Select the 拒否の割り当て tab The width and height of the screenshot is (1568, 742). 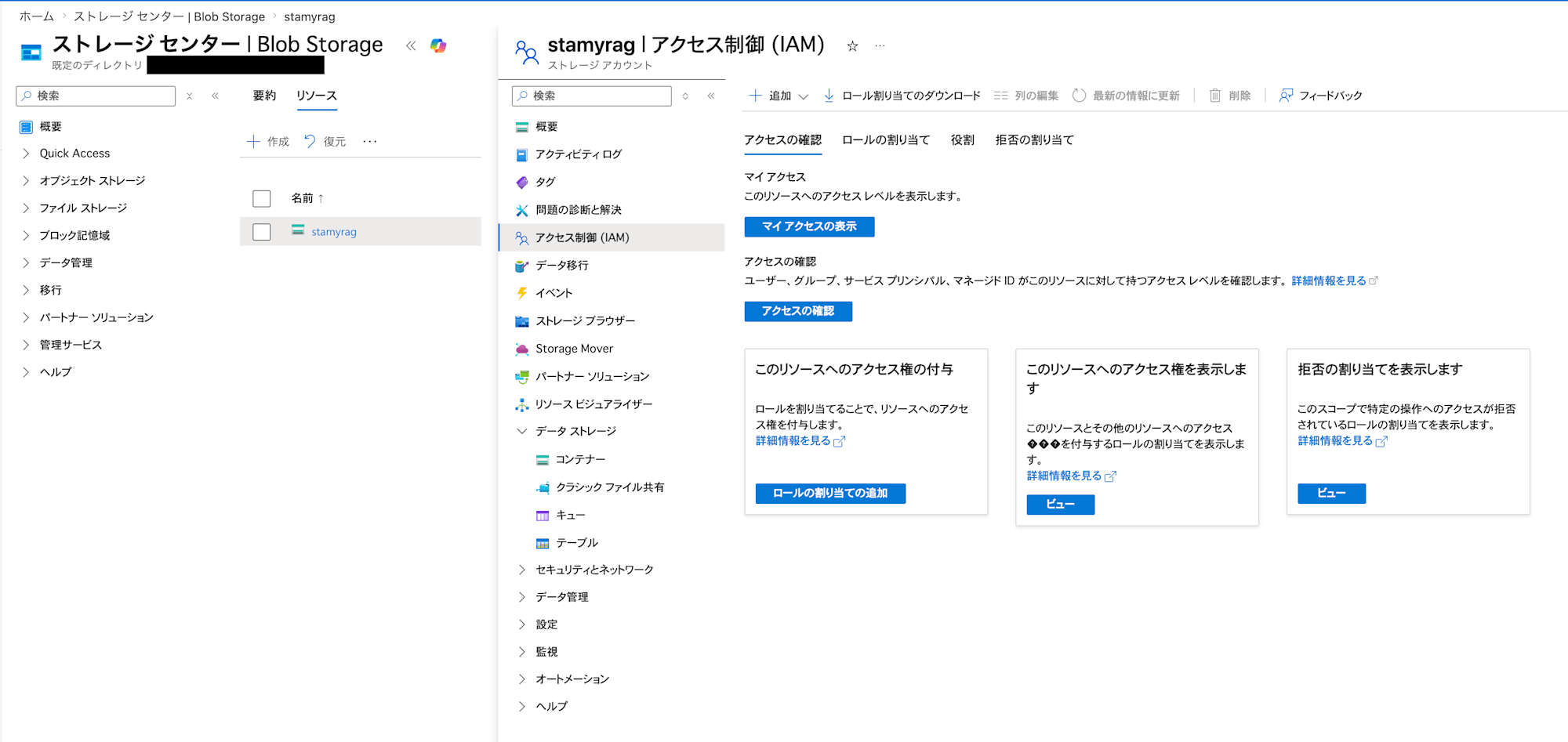1034,140
